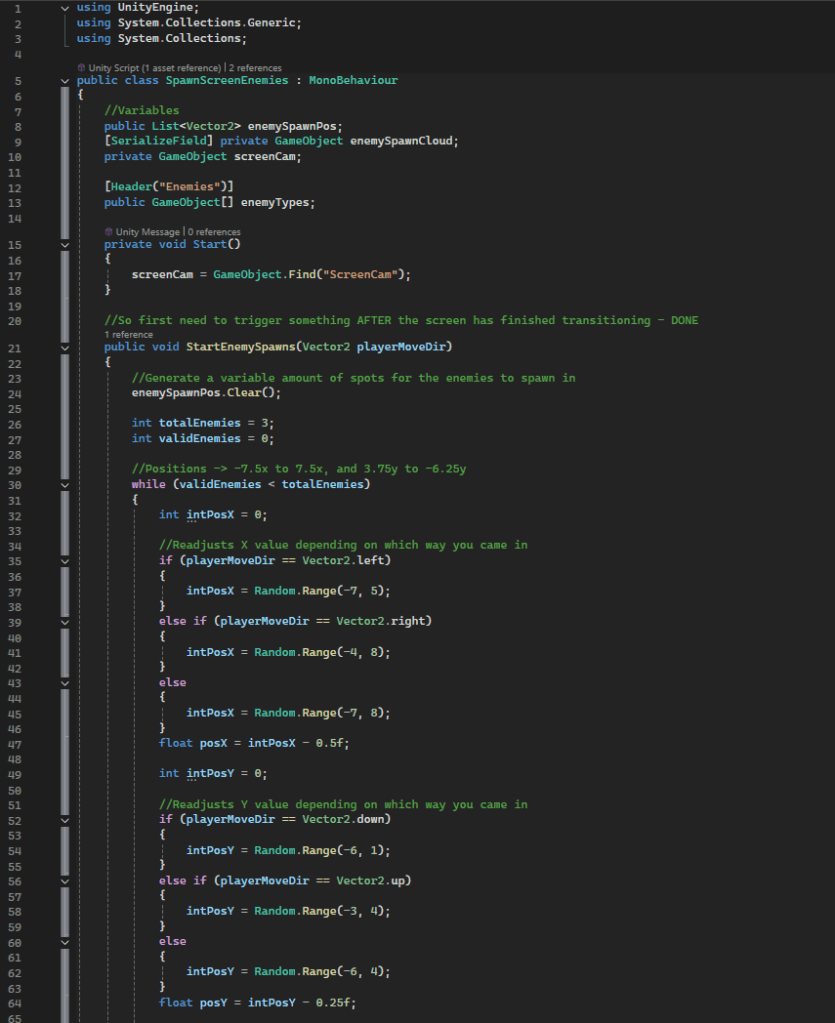Fold the Vector2.left if block

coord(65,561)
